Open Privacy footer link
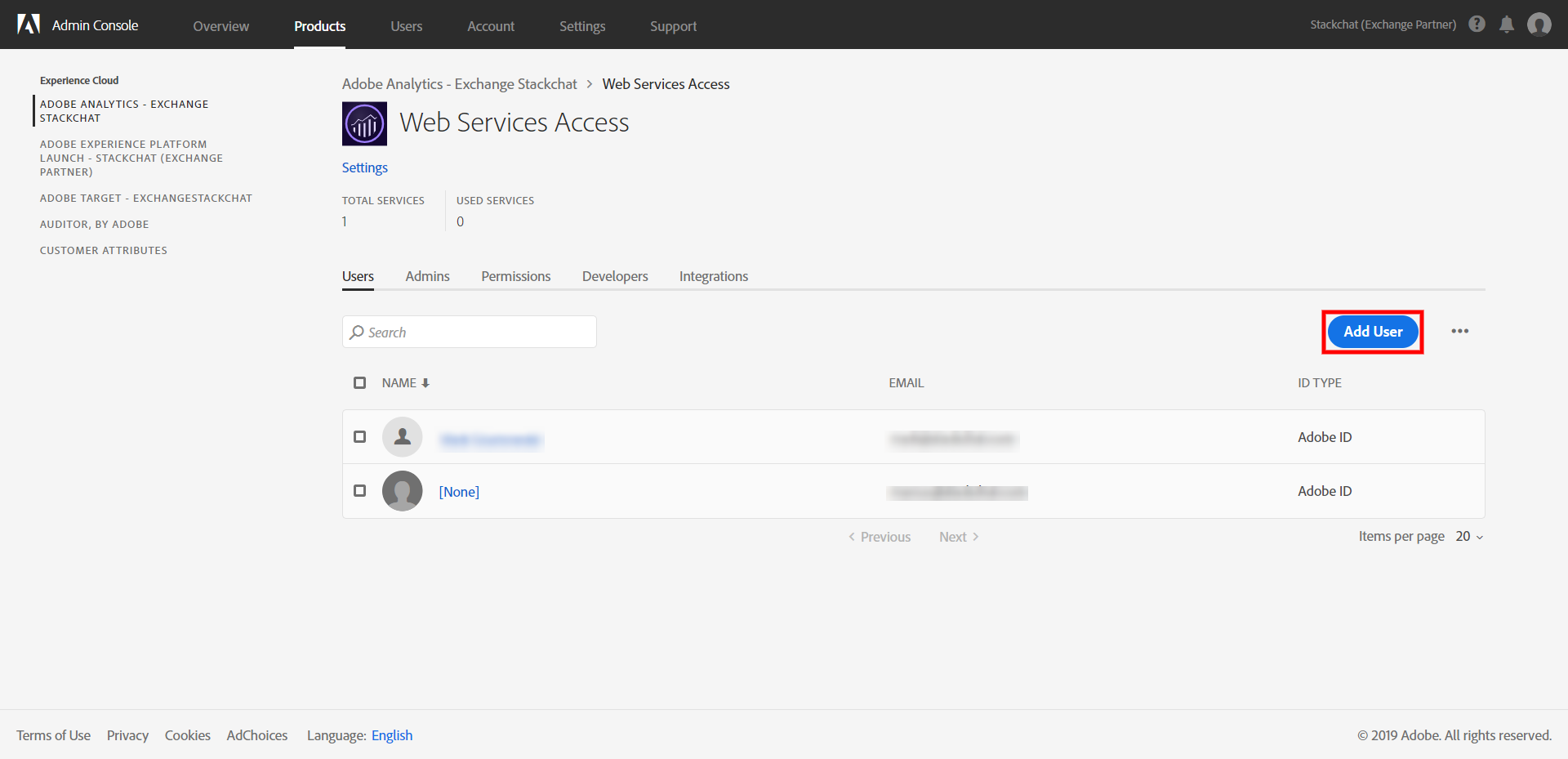Image resolution: width=1568 pixels, height=759 pixels. coord(128,735)
